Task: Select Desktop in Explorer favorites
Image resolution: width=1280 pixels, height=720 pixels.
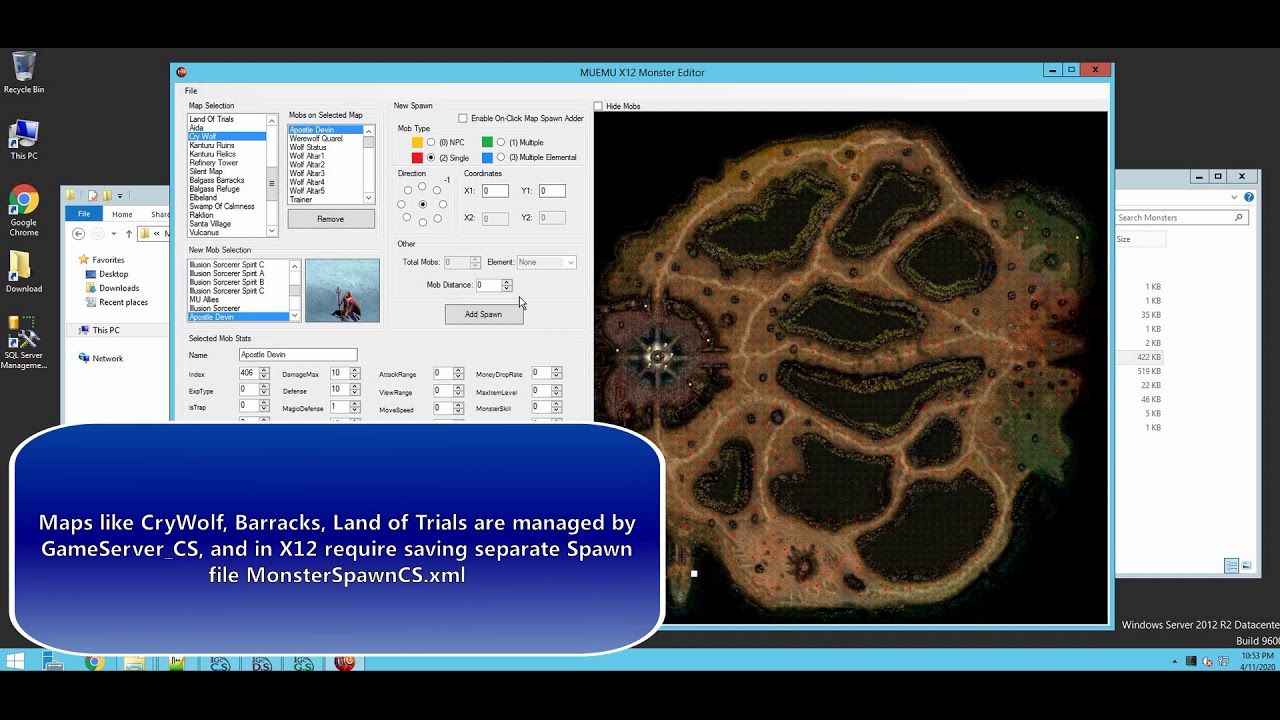Action: coord(114,274)
